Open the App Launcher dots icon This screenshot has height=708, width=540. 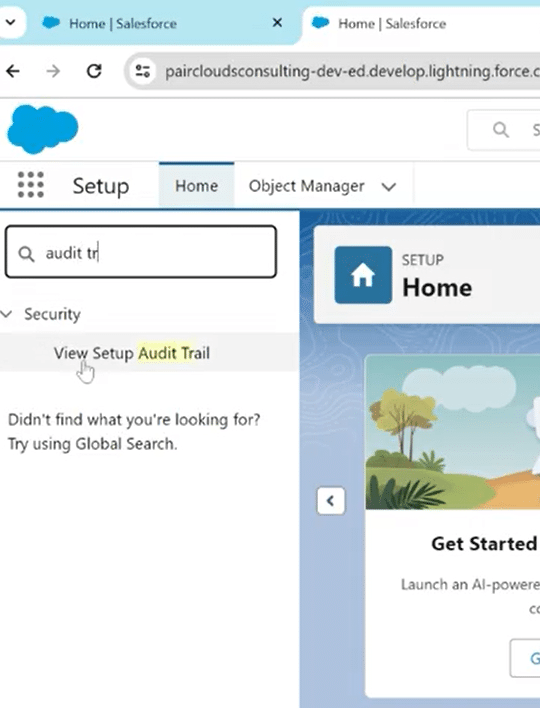31,185
